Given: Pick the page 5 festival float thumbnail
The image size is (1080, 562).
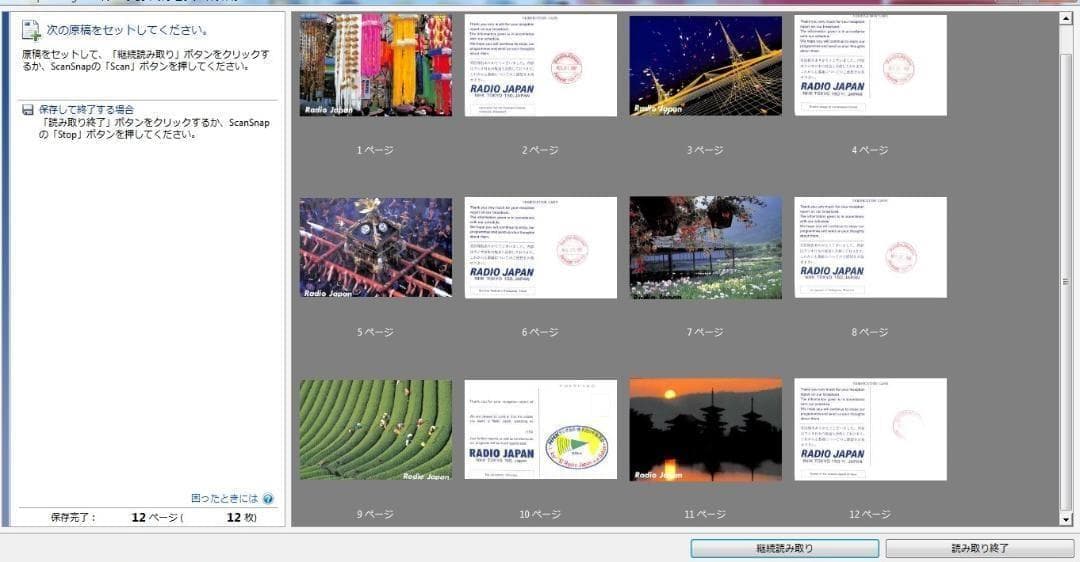Looking at the screenshot, I should pyautogui.click(x=375, y=247).
